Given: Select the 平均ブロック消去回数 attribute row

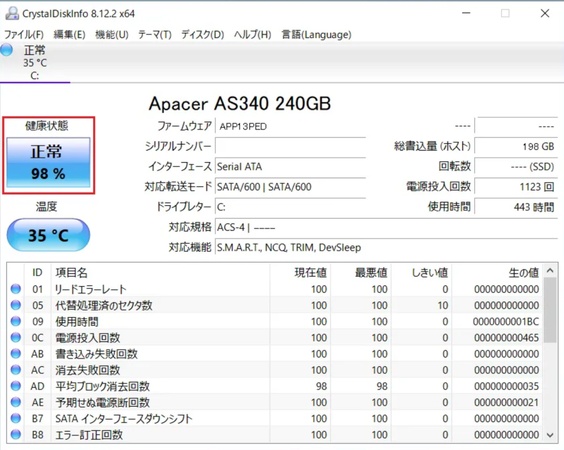Looking at the screenshot, I should (x=275, y=386).
